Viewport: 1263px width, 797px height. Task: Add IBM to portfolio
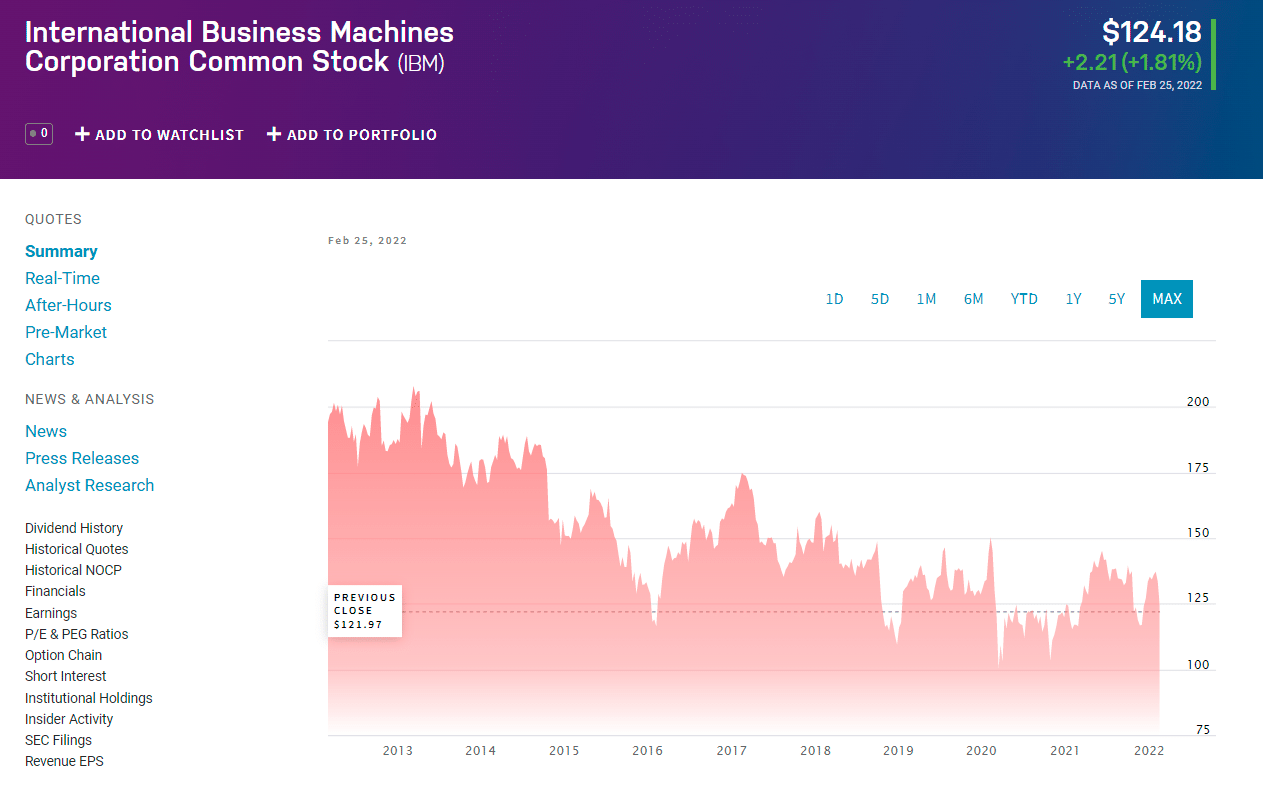[x=352, y=134]
